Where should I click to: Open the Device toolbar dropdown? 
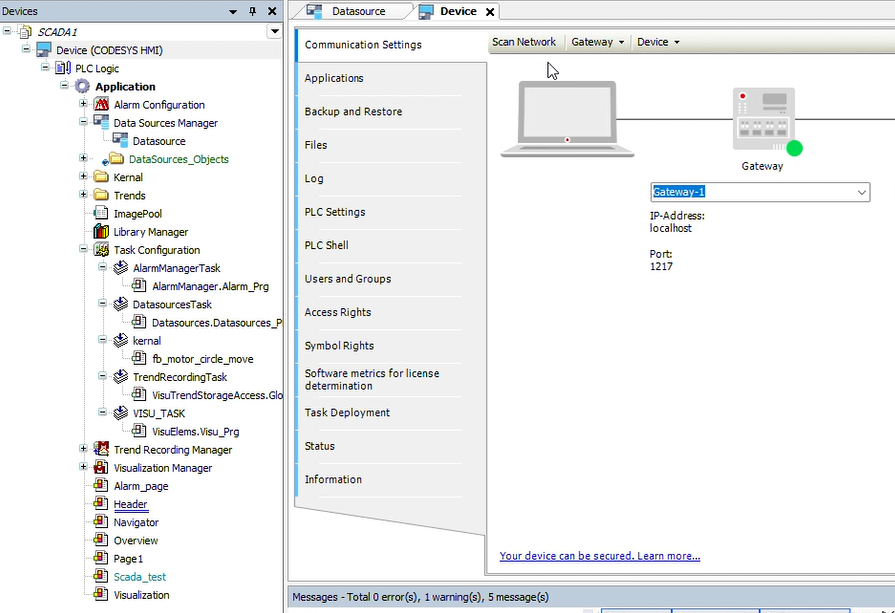point(658,42)
